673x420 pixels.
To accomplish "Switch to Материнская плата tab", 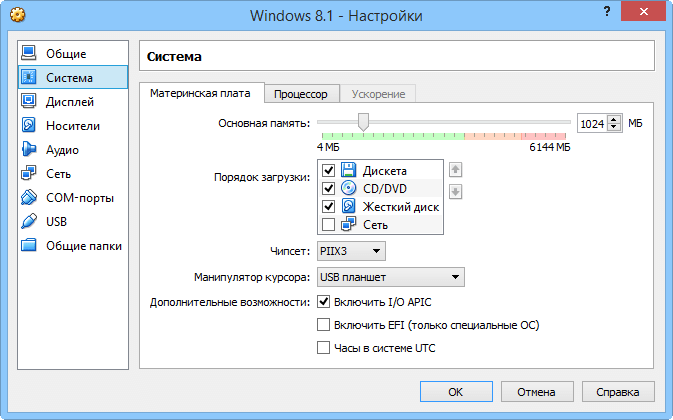I will point(200,94).
